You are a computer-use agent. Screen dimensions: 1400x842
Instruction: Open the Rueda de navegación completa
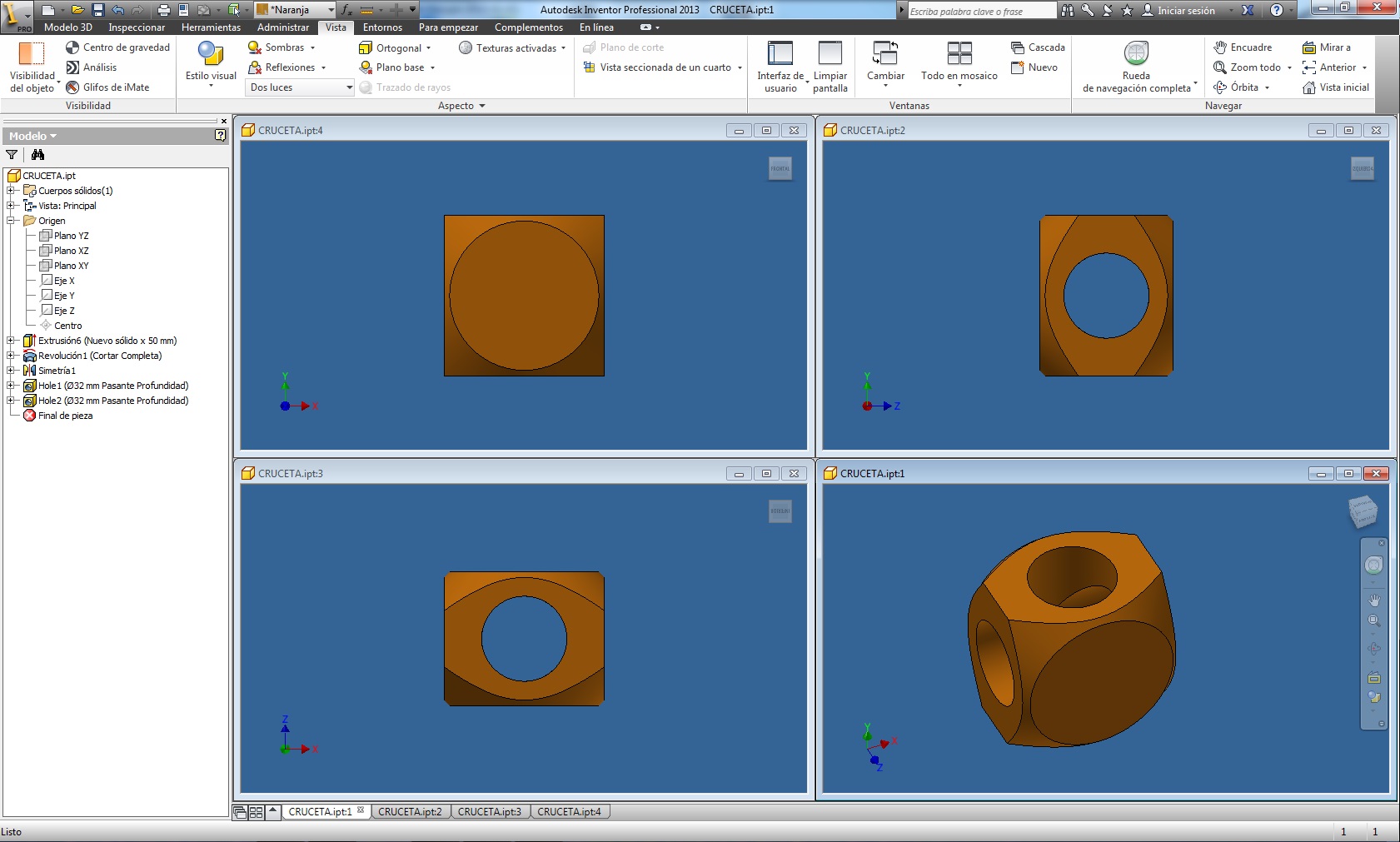[1137, 67]
